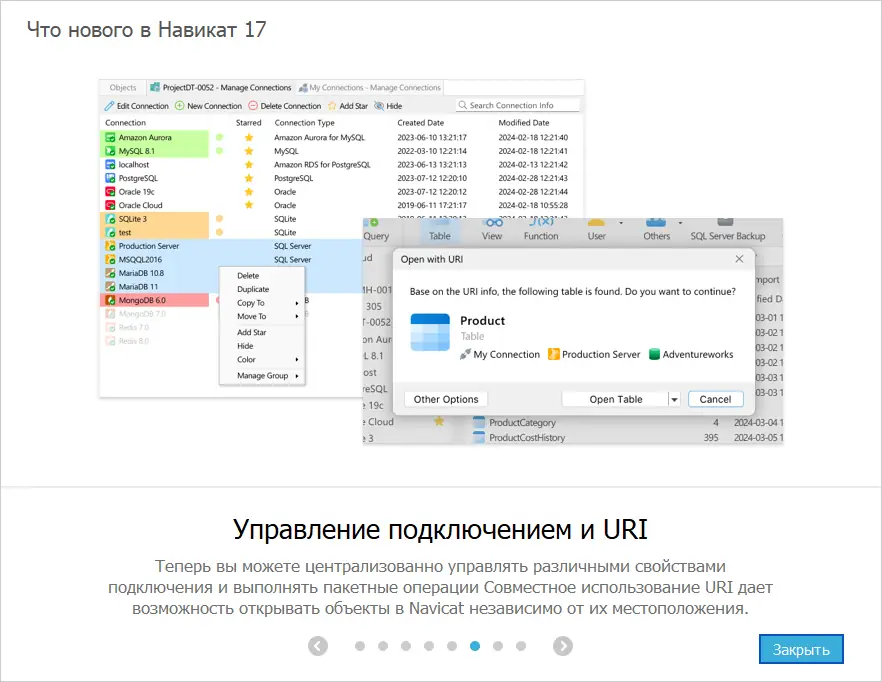Click the Закрыть button

(801, 649)
